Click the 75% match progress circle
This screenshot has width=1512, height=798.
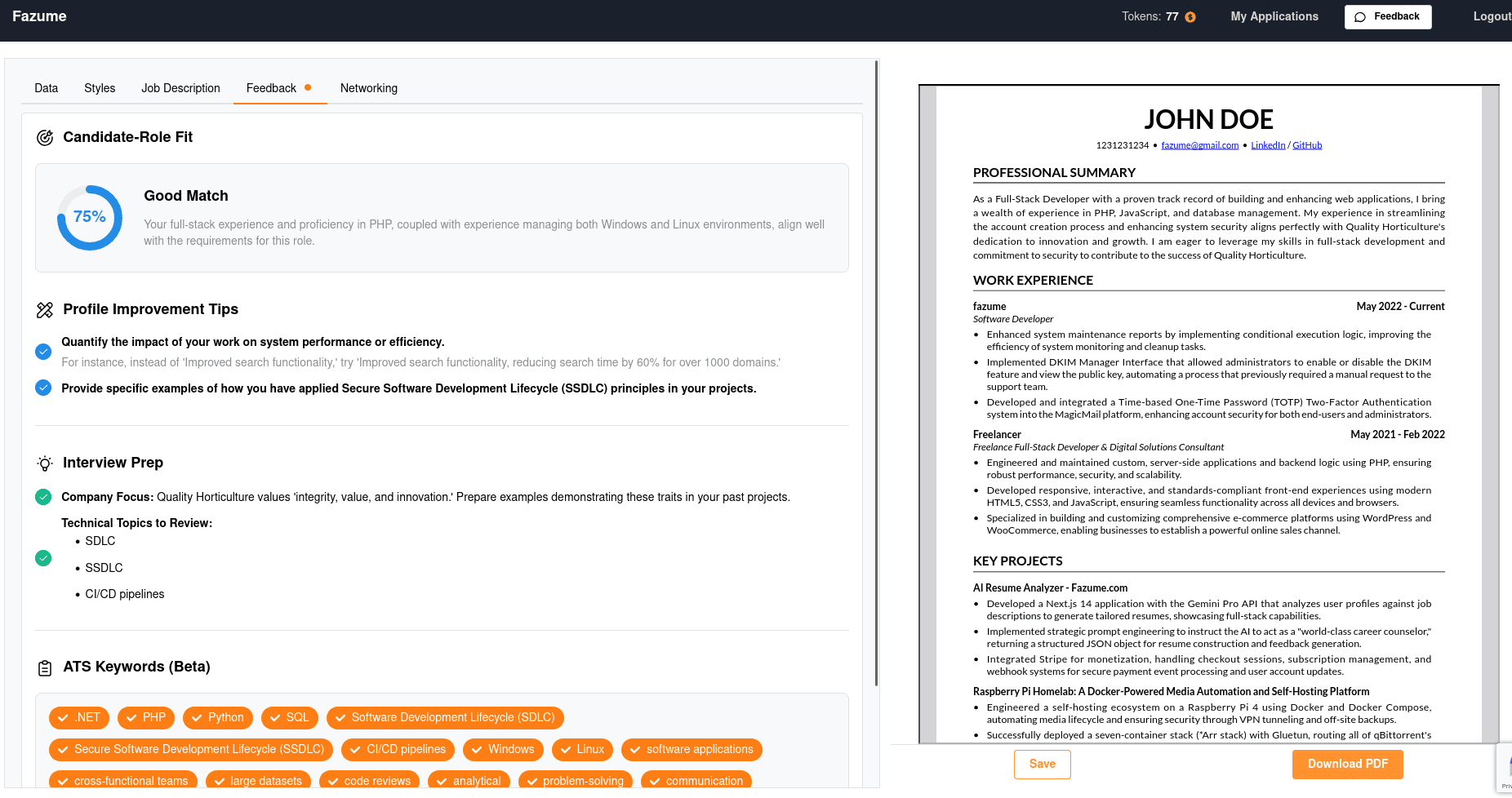click(90, 217)
